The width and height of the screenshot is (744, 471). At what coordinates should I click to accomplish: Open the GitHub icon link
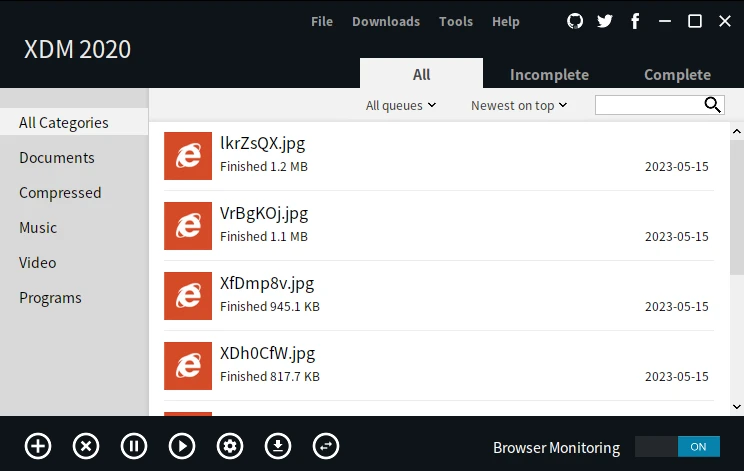575,21
